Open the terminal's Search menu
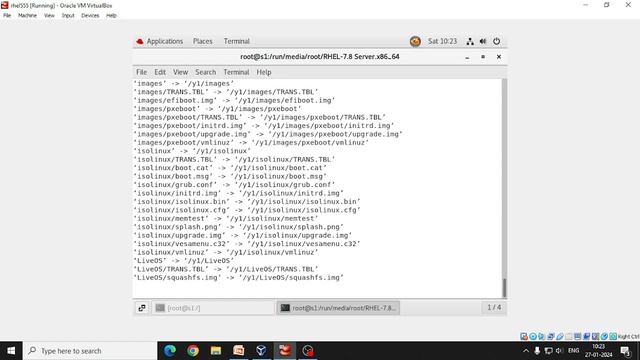The image size is (640, 360). 205,72
